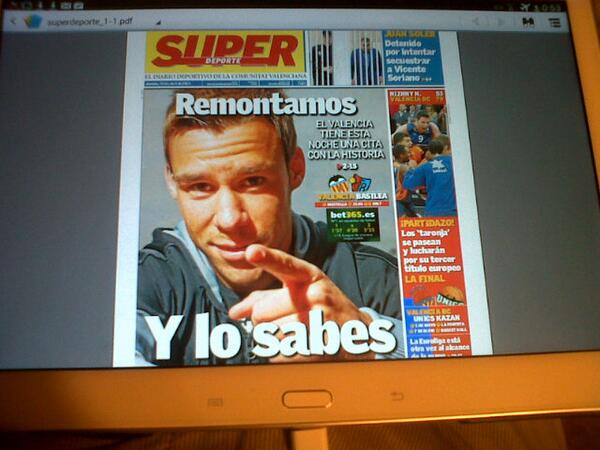Tap the 'Remontamos' headline

pos(266,105)
